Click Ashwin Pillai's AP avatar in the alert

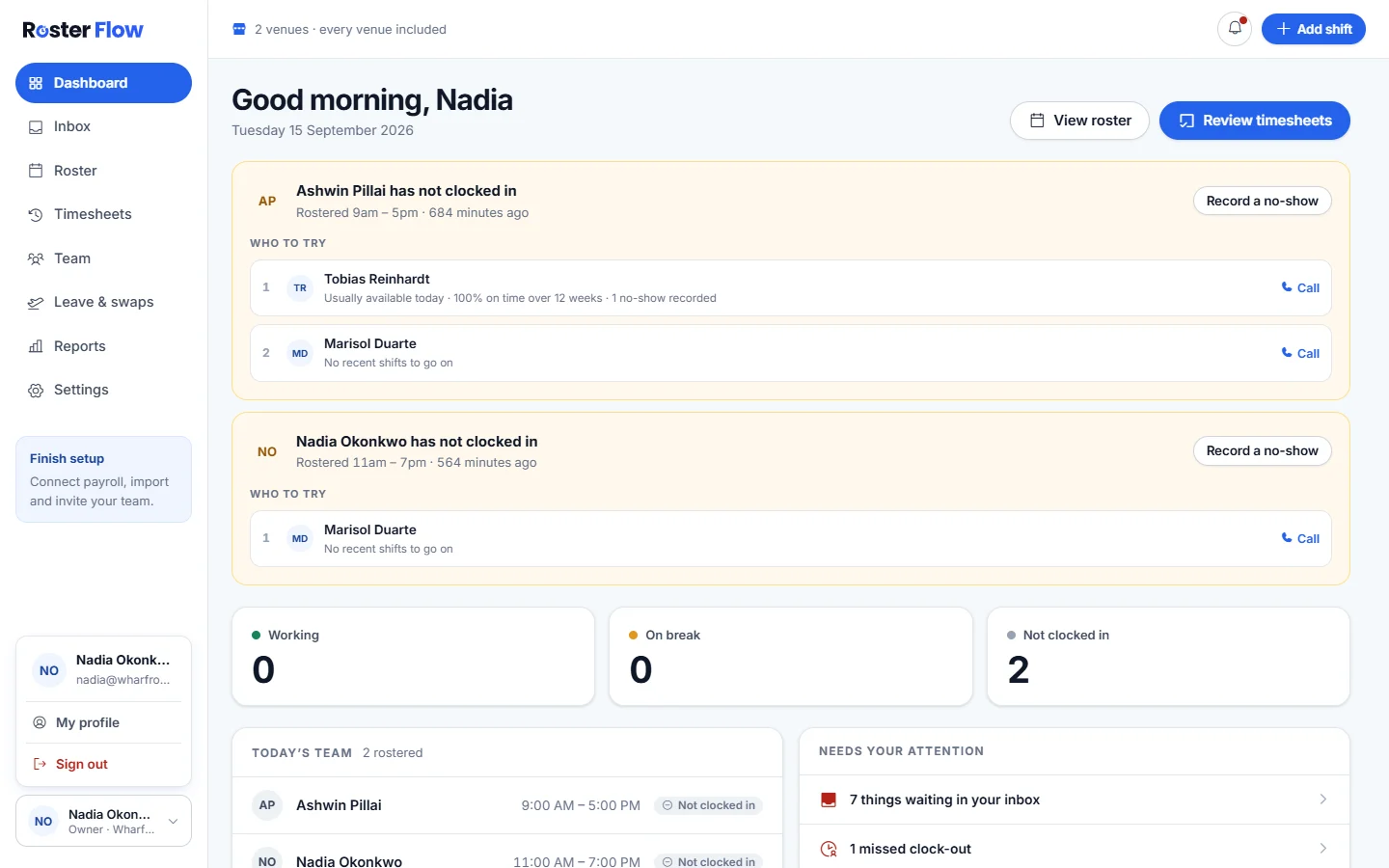tap(267, 201)
